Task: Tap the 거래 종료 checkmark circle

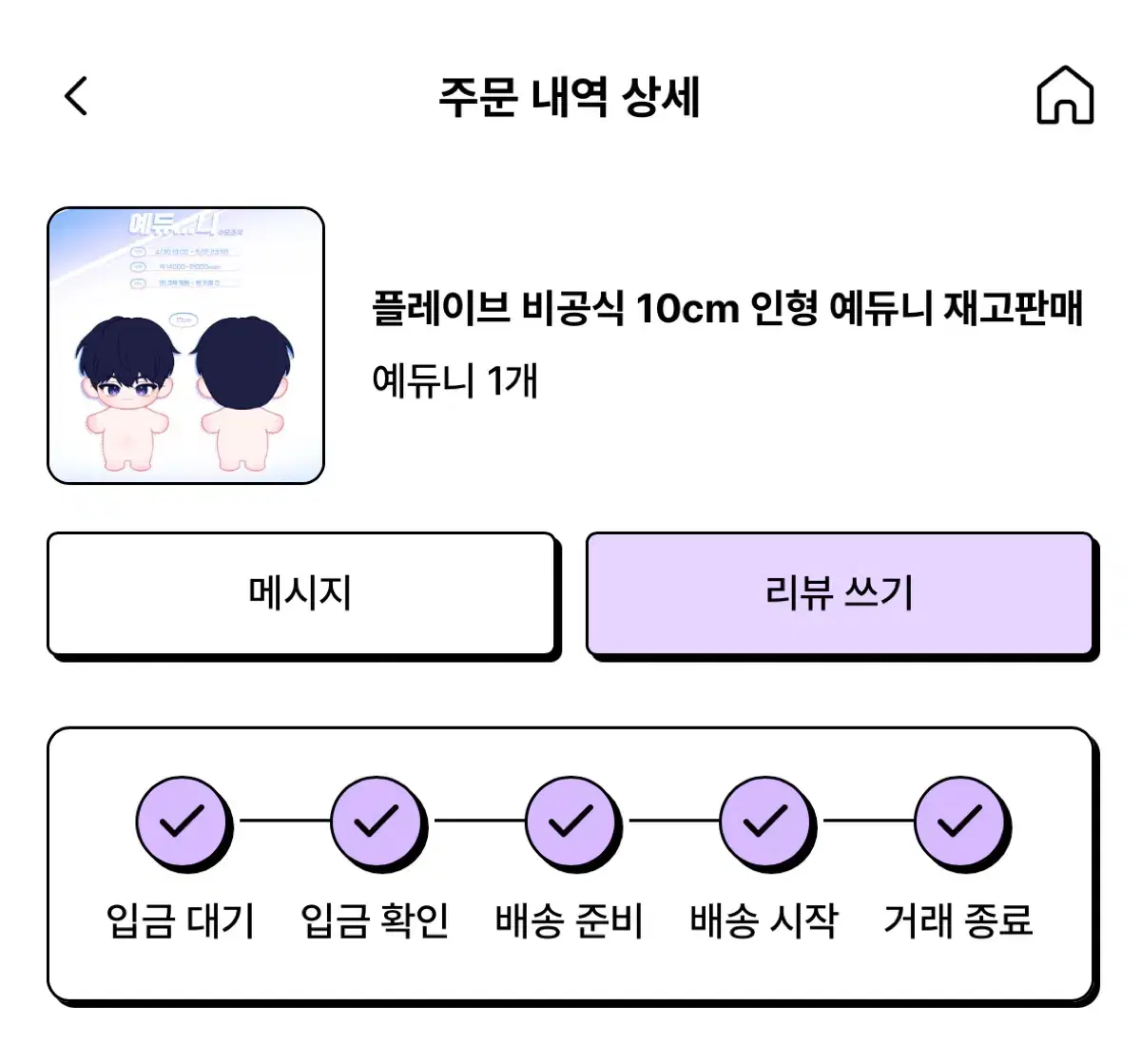Action: pyautogui.click(x=960, y=822)
